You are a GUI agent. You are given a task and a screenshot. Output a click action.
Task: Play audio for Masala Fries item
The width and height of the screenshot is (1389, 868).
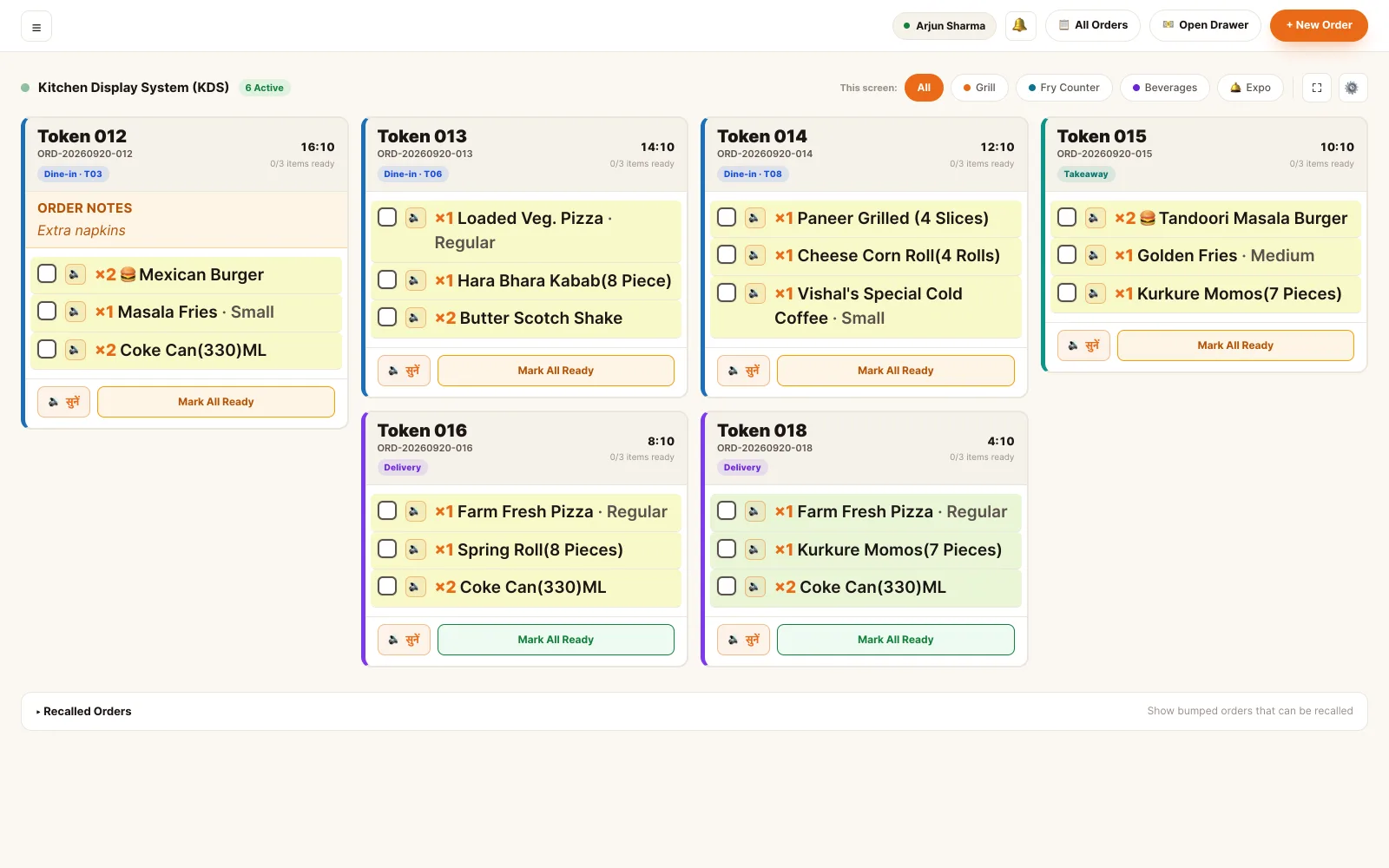75,312
